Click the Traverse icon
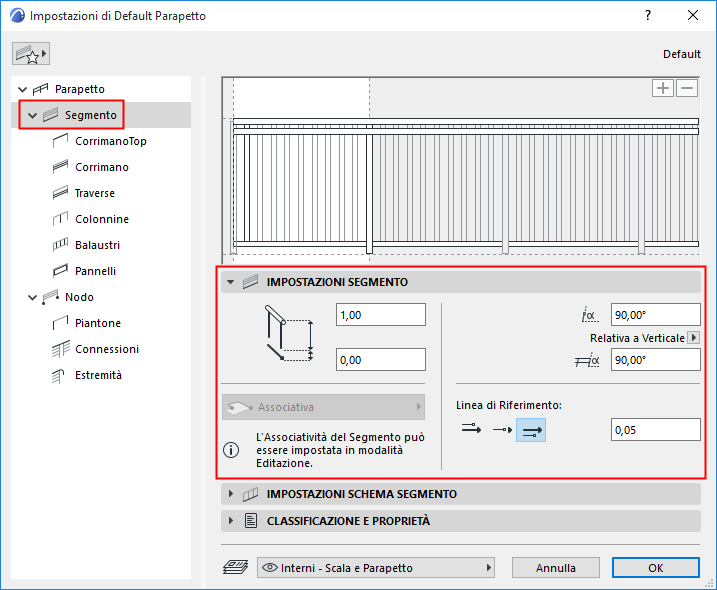This screenshot has width=717, height=590. point(60,193)
